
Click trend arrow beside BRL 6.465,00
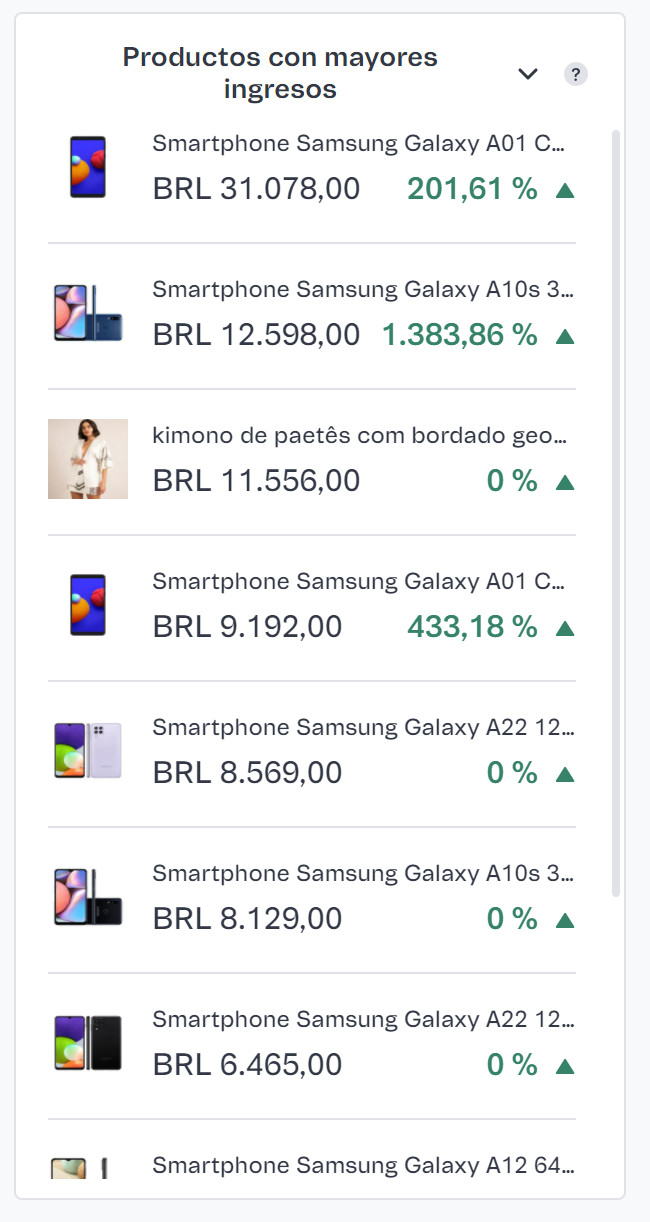[565, 1066]
